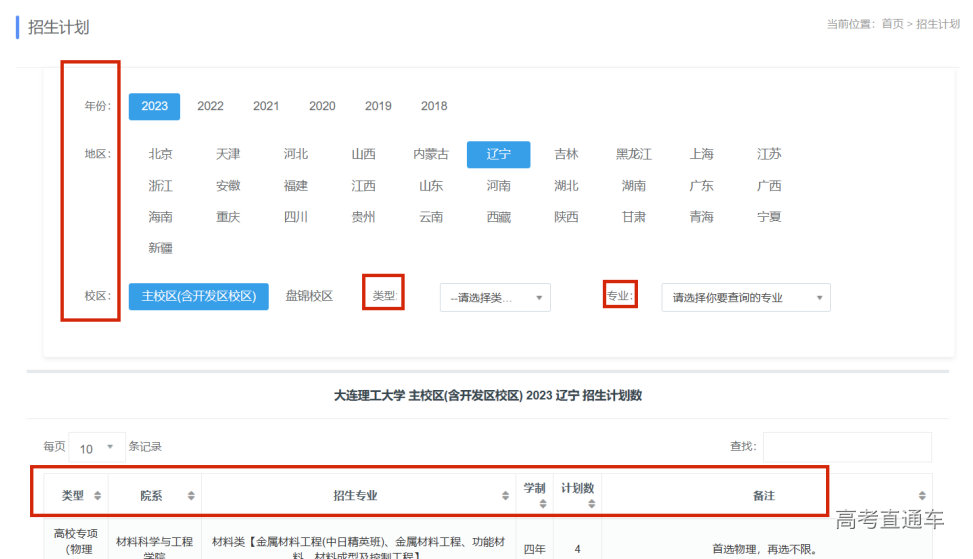The image size is (973, 559).
Task: Sort table by 院系 column arrows
Action: [x=191, y=496]
